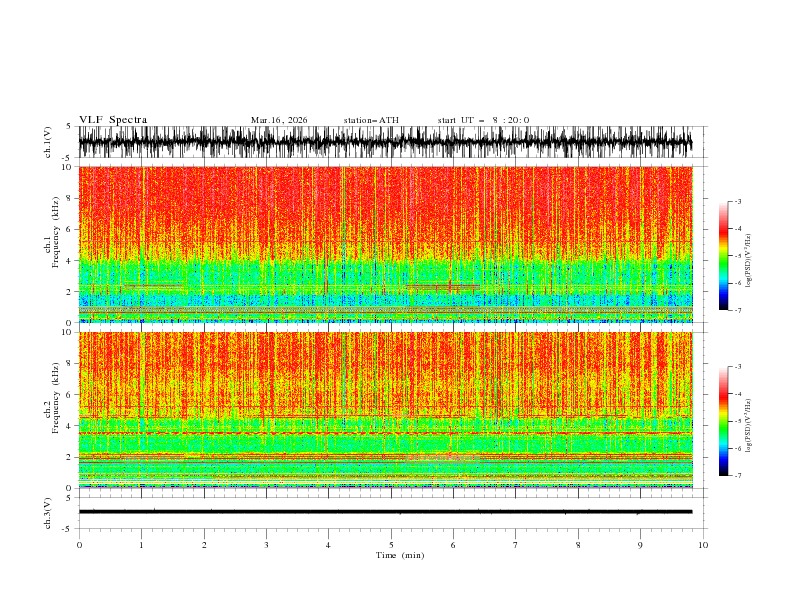Viewport: 792px width, 612px height.
Task: Click the red 3.5 kHz horizontal line in ch.2 spectrogram
Action: [385, 433]
